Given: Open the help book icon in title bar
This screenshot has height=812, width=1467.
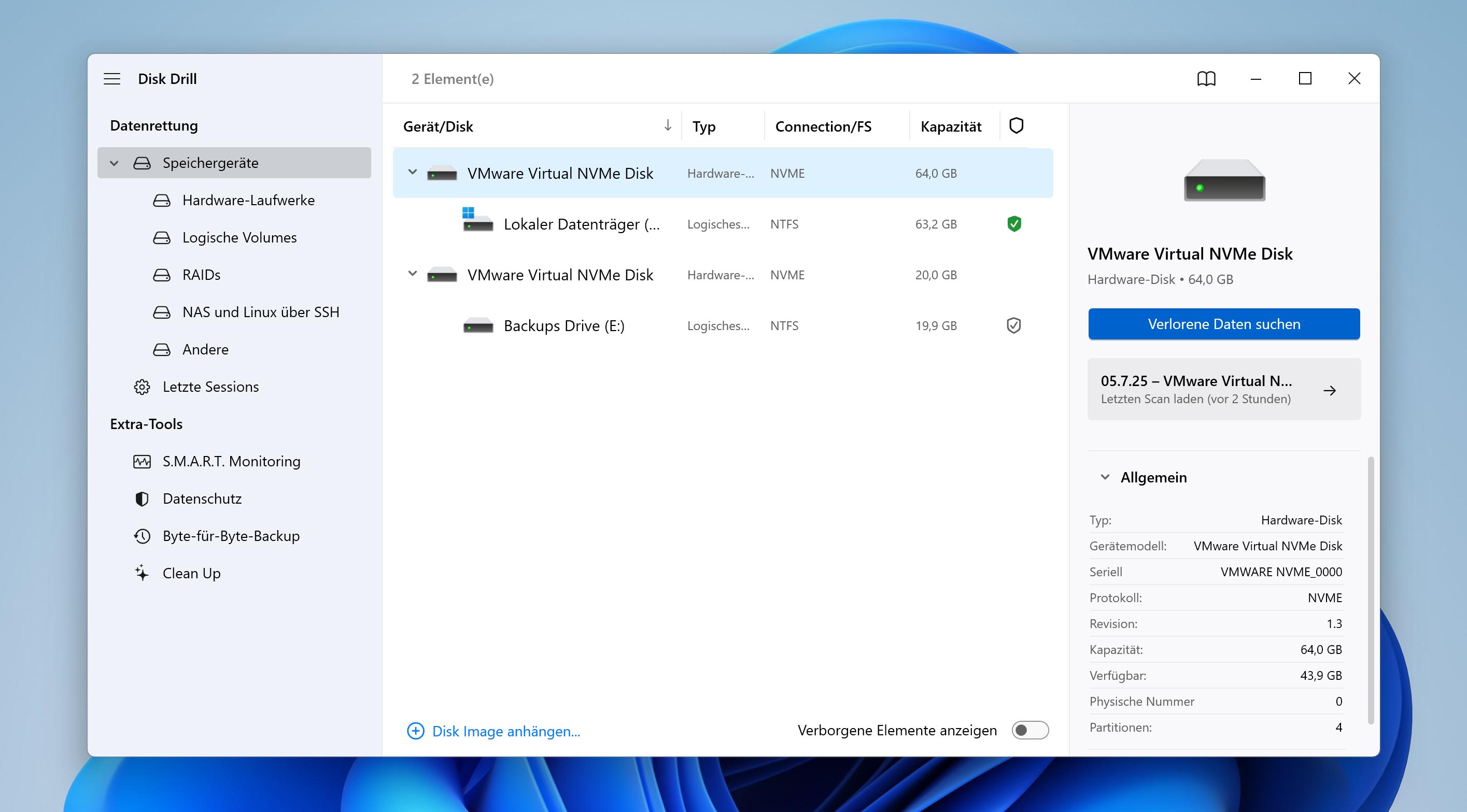Looking at the screenshot, I should [x=1206, y=79].
